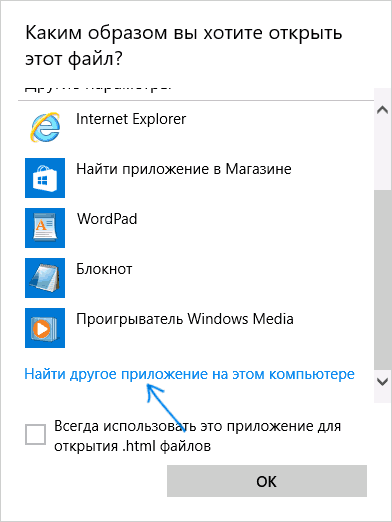Click the app list scrollbar thumb
Image resolution: width=392 pixels, height=522 pixels.
pos(382,280)
